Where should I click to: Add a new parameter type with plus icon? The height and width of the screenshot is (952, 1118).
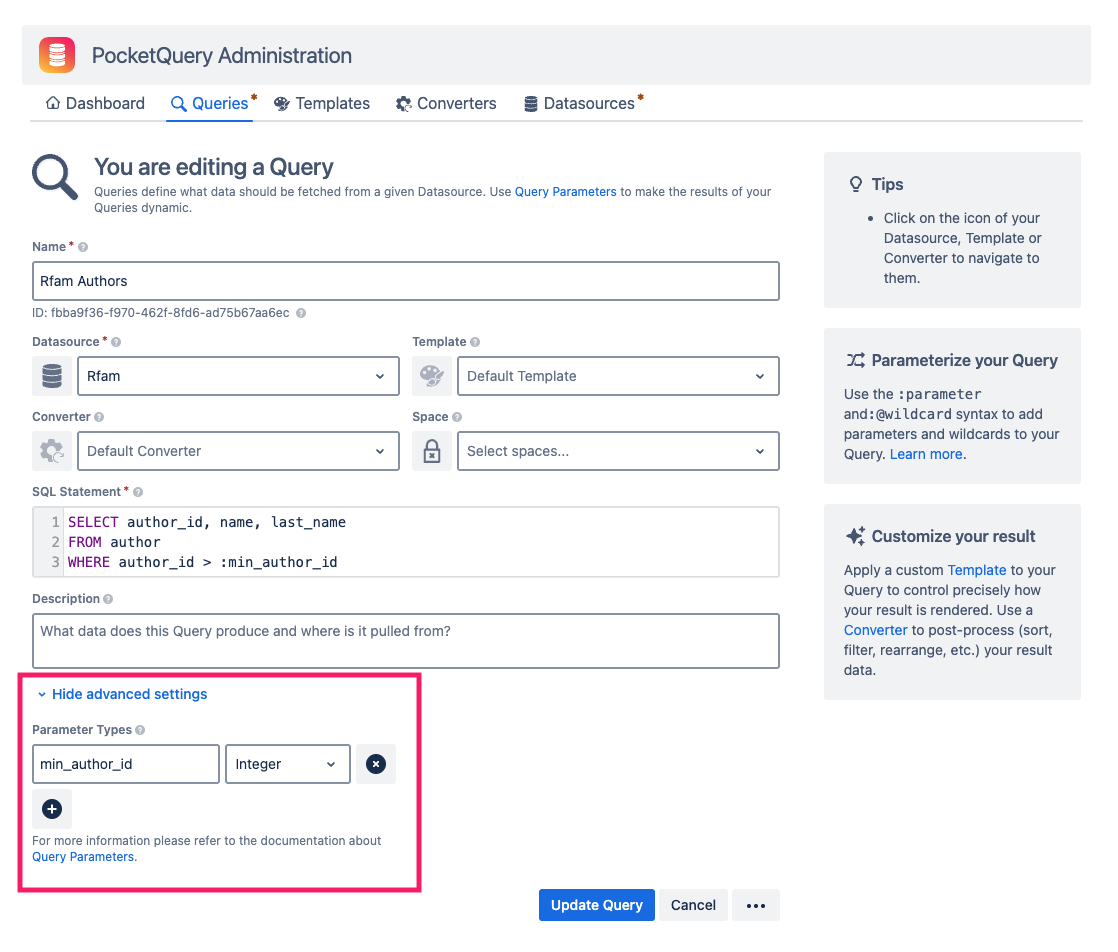pyautogui.click(x=52, y=809)
